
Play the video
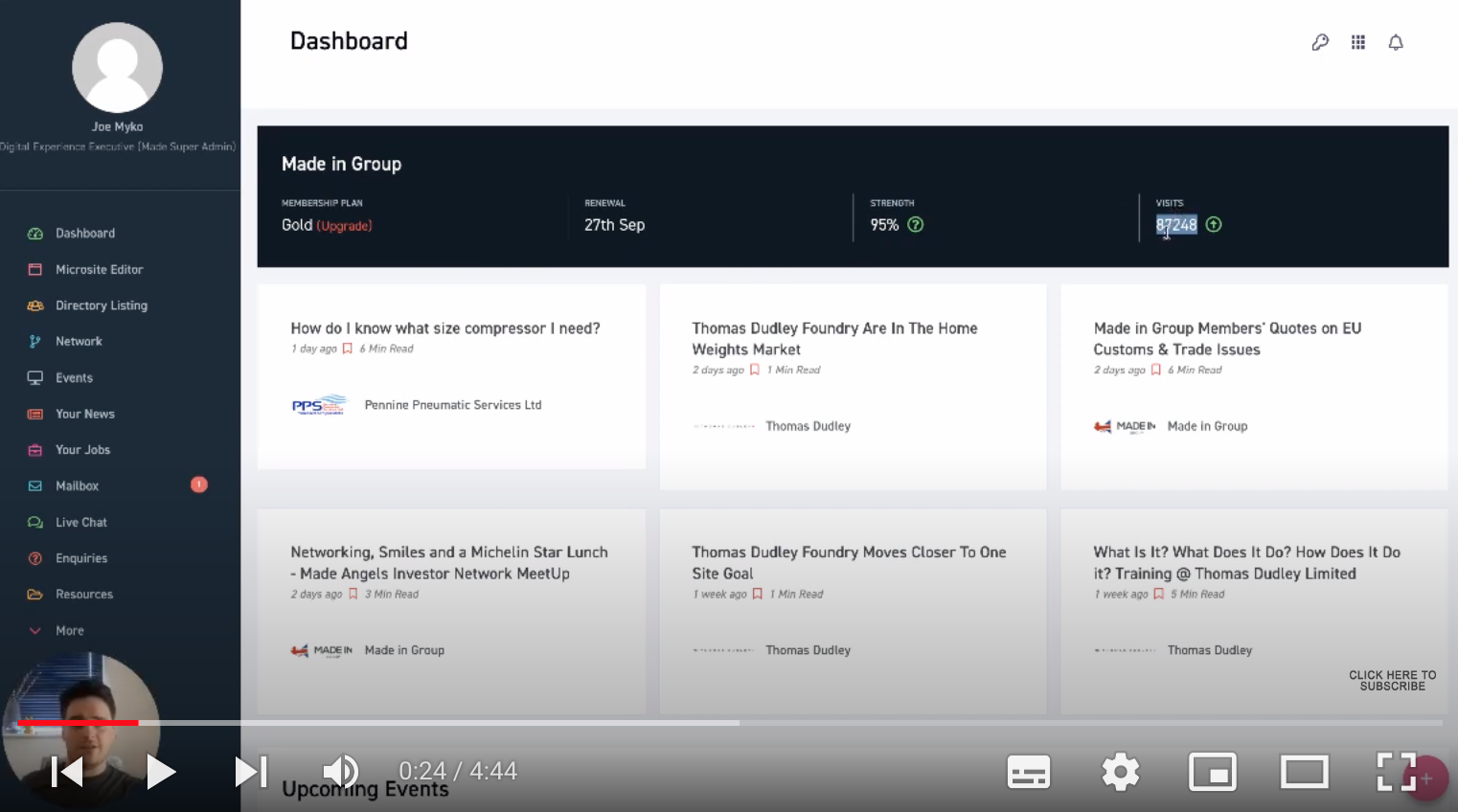(161, 772)
